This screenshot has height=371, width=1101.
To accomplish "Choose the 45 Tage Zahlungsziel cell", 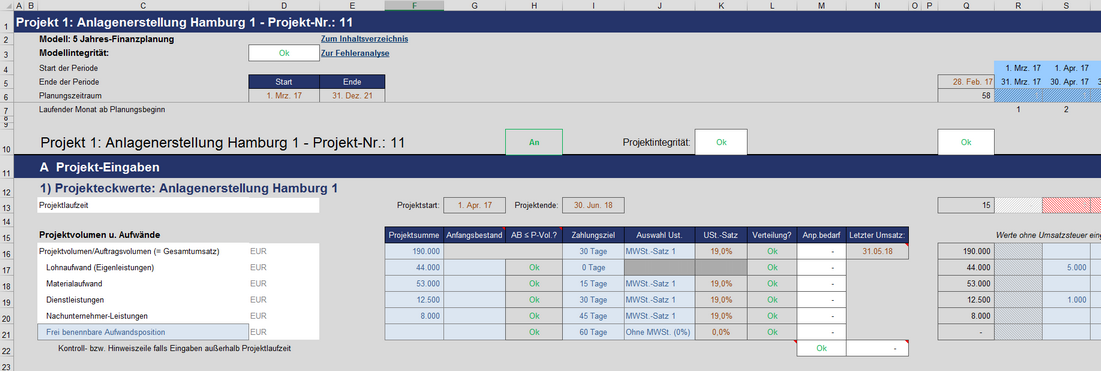I will pyautogui.click(x=593, y=316).
